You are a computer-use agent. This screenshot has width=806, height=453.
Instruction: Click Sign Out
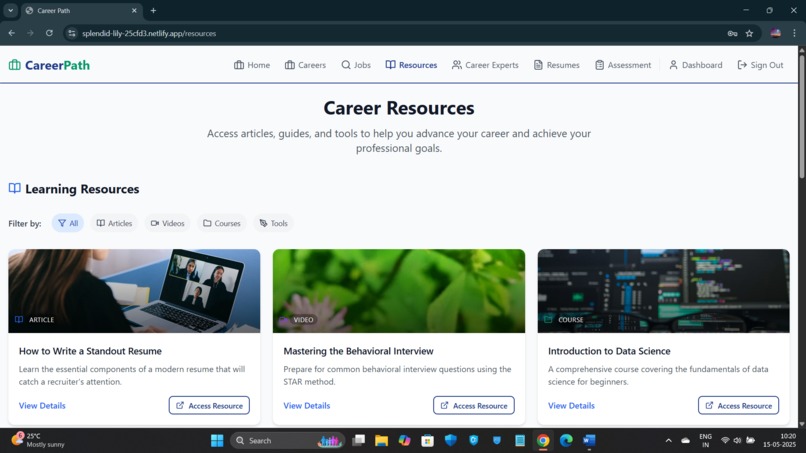pyautogui.click(x=760, y=65)
